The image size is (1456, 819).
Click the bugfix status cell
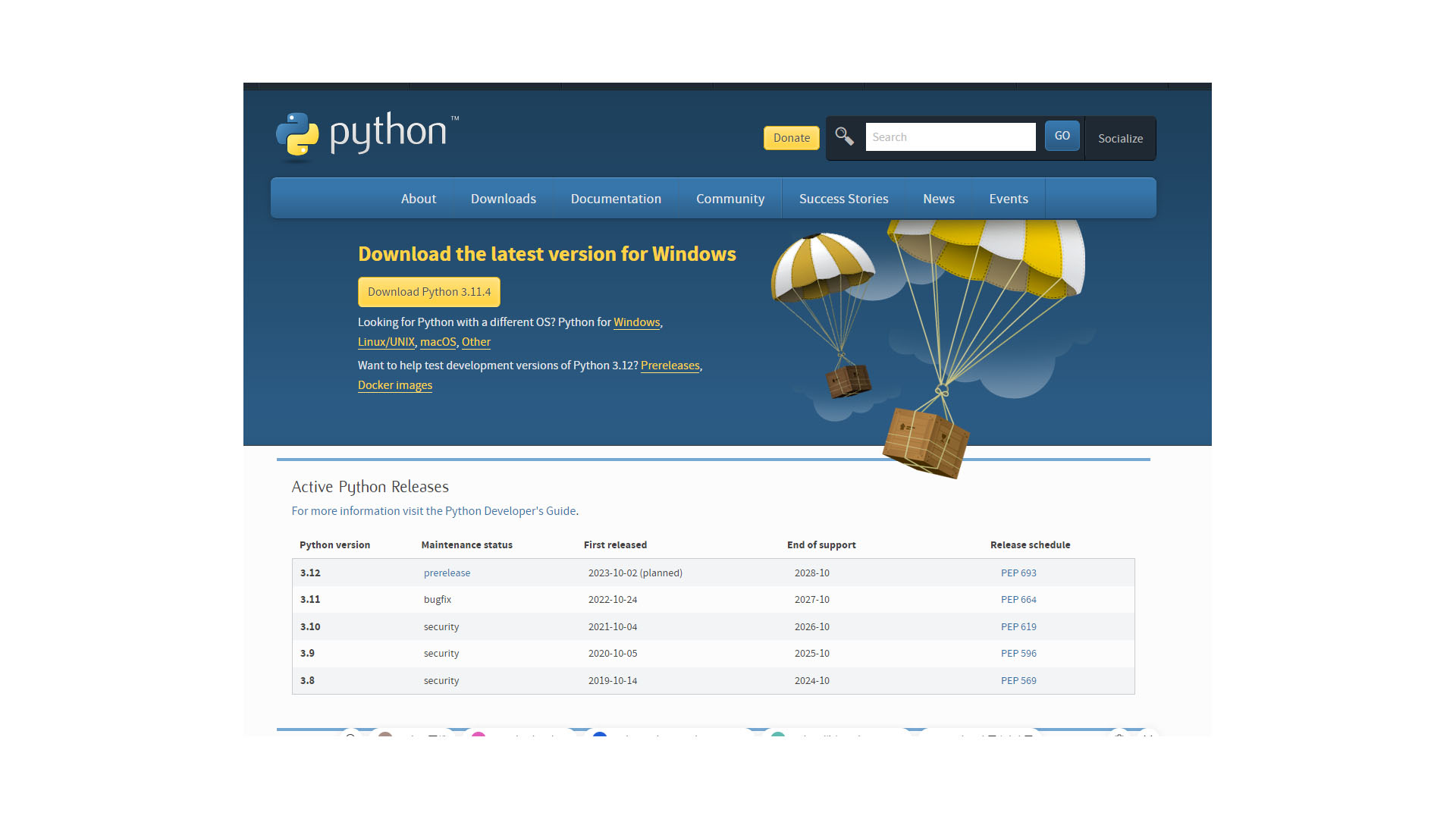[x=438, y=600]
